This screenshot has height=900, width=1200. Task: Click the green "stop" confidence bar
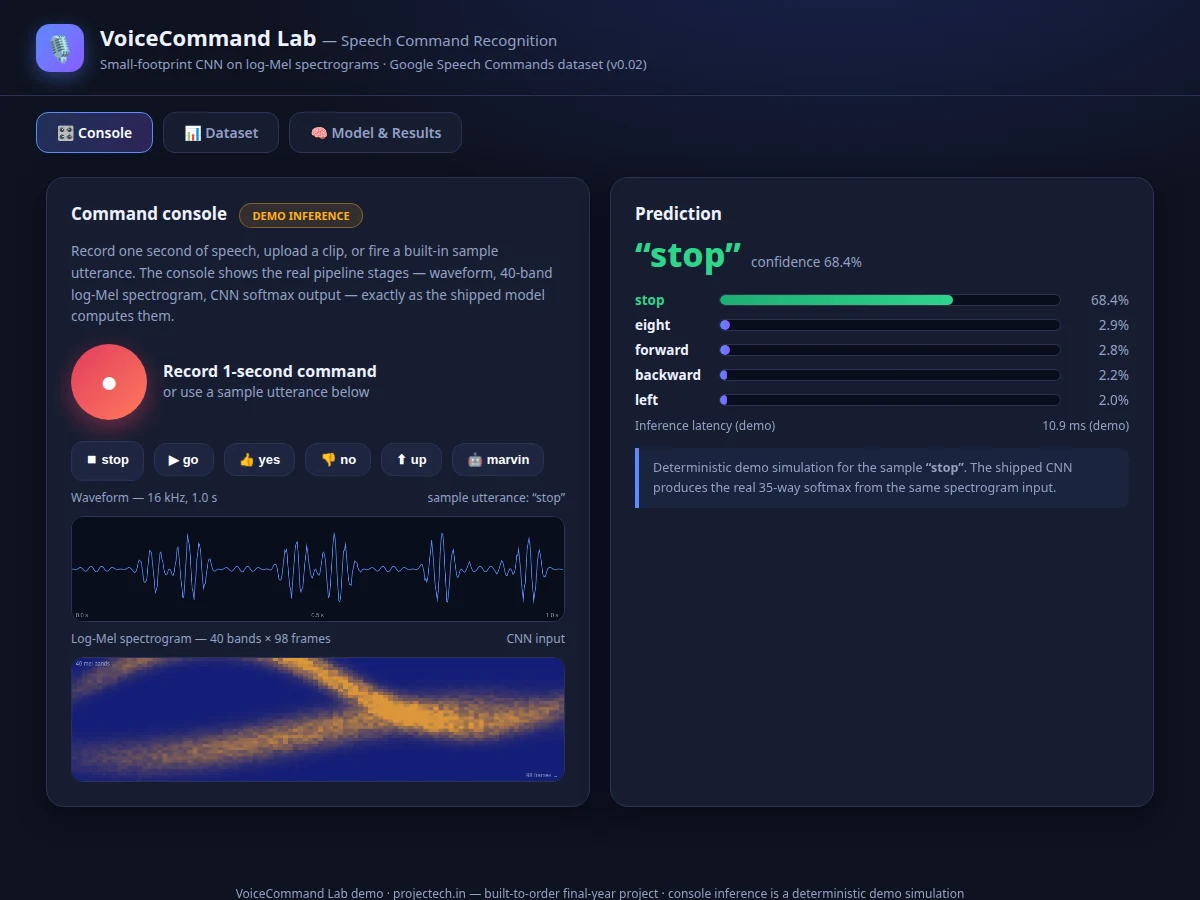[890, 300]
